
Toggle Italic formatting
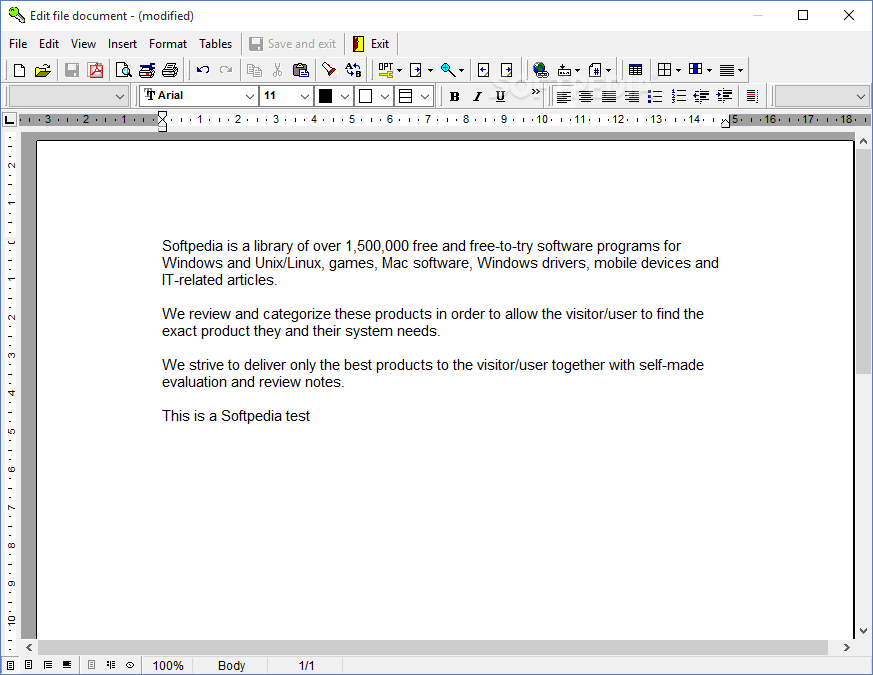(x=477, y=96)
